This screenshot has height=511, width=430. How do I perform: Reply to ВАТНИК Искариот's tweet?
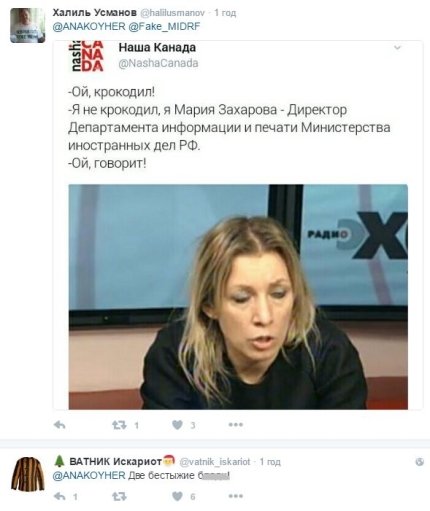[59, 496]
